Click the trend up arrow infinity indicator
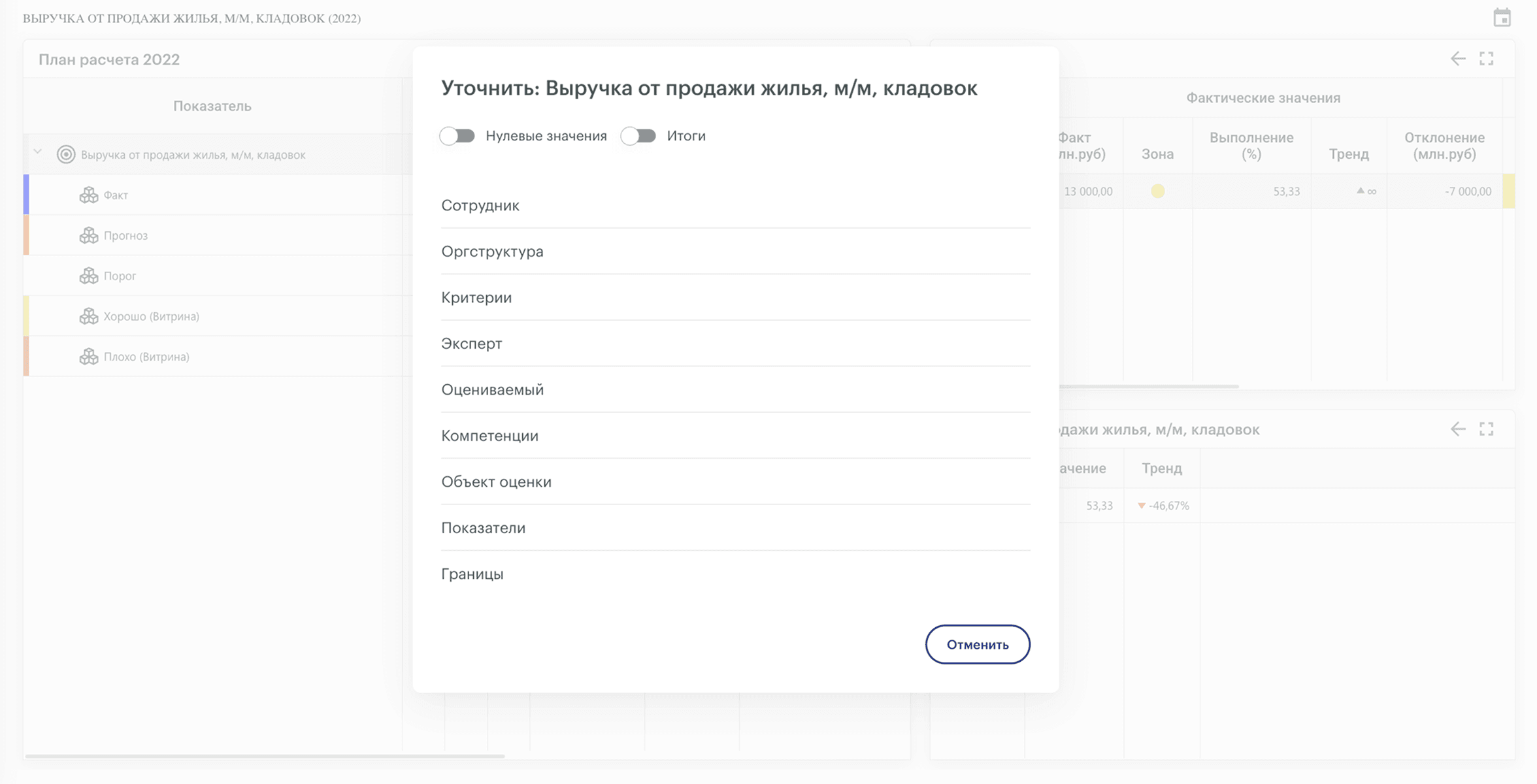The height and width of the screenshot is (784, 1537). 1366,191
